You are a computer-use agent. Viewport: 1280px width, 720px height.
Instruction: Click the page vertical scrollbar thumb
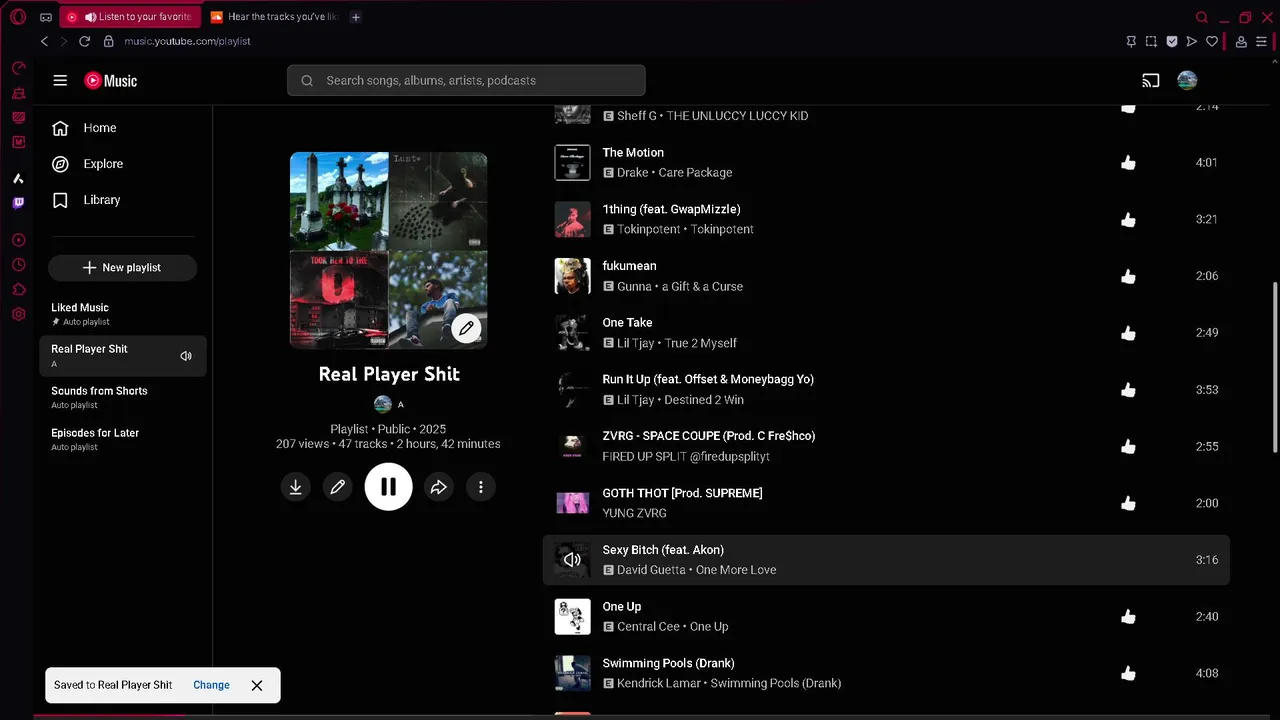1274,366
